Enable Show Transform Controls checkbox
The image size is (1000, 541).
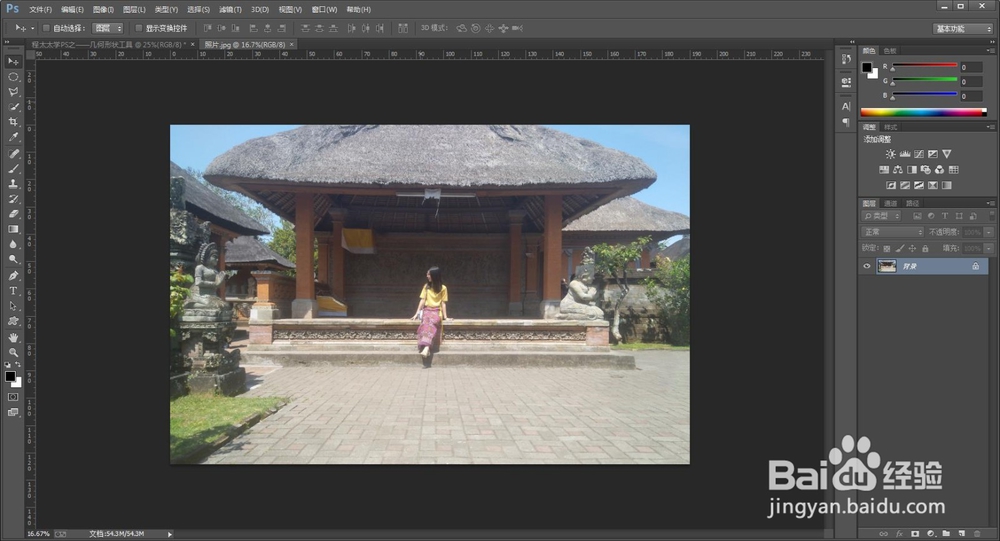pyautogui.click(x=138, y=28)
